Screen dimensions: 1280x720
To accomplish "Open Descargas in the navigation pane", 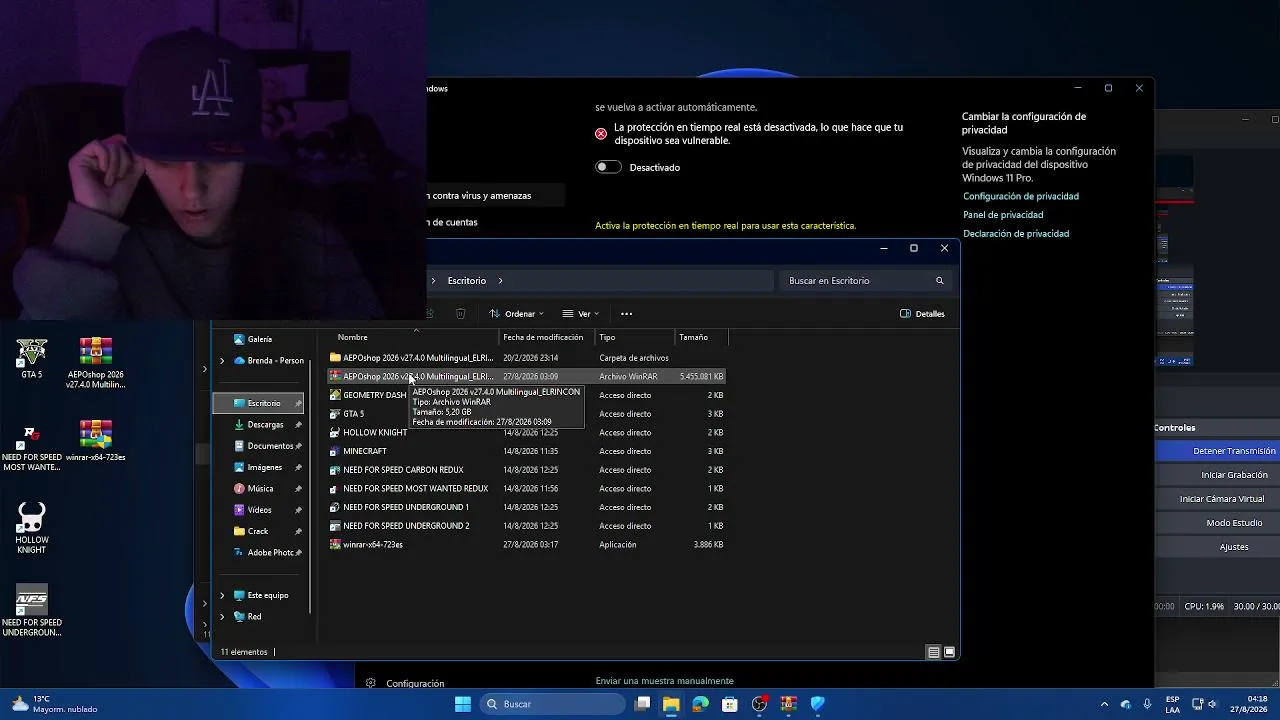I will tap(259, 425).
